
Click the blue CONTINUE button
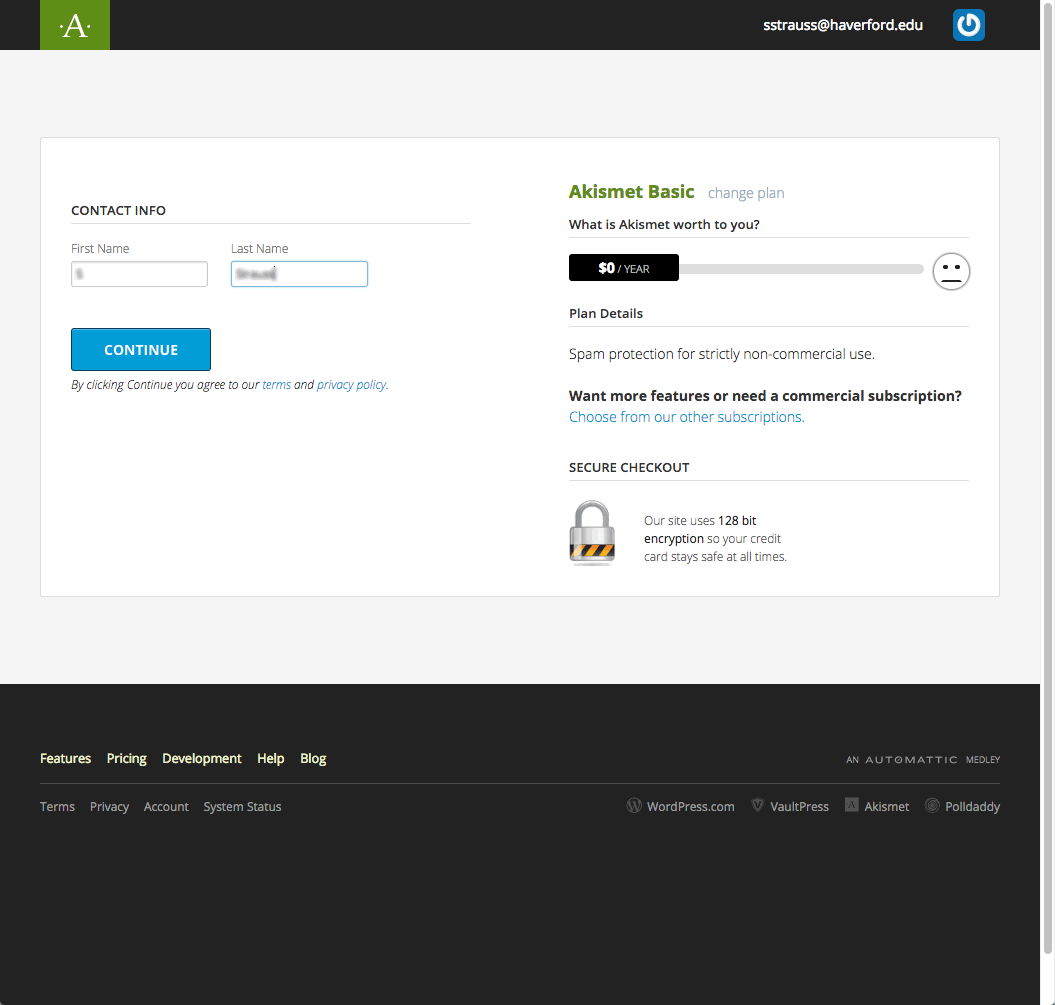click(141, 349)
